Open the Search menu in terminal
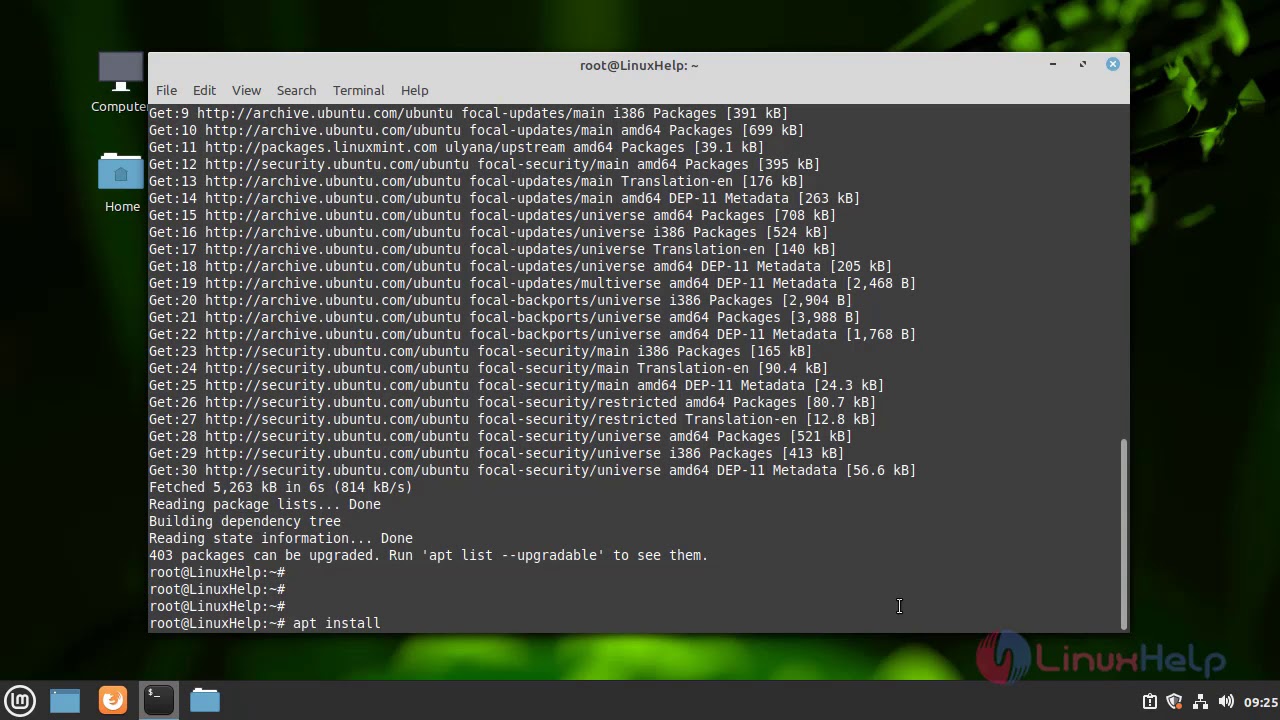Screen dimensions: 1280x720 296,90
